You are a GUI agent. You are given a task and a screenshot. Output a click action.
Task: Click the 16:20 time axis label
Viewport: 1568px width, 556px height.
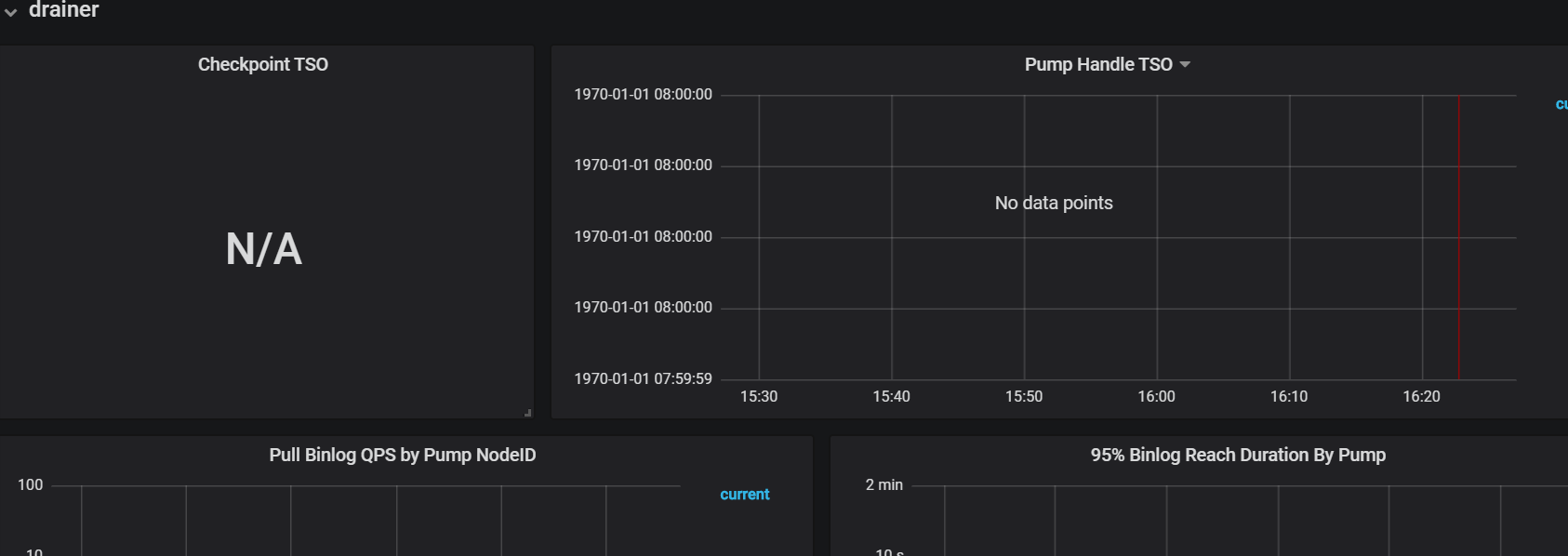[x=1421, y=396]
